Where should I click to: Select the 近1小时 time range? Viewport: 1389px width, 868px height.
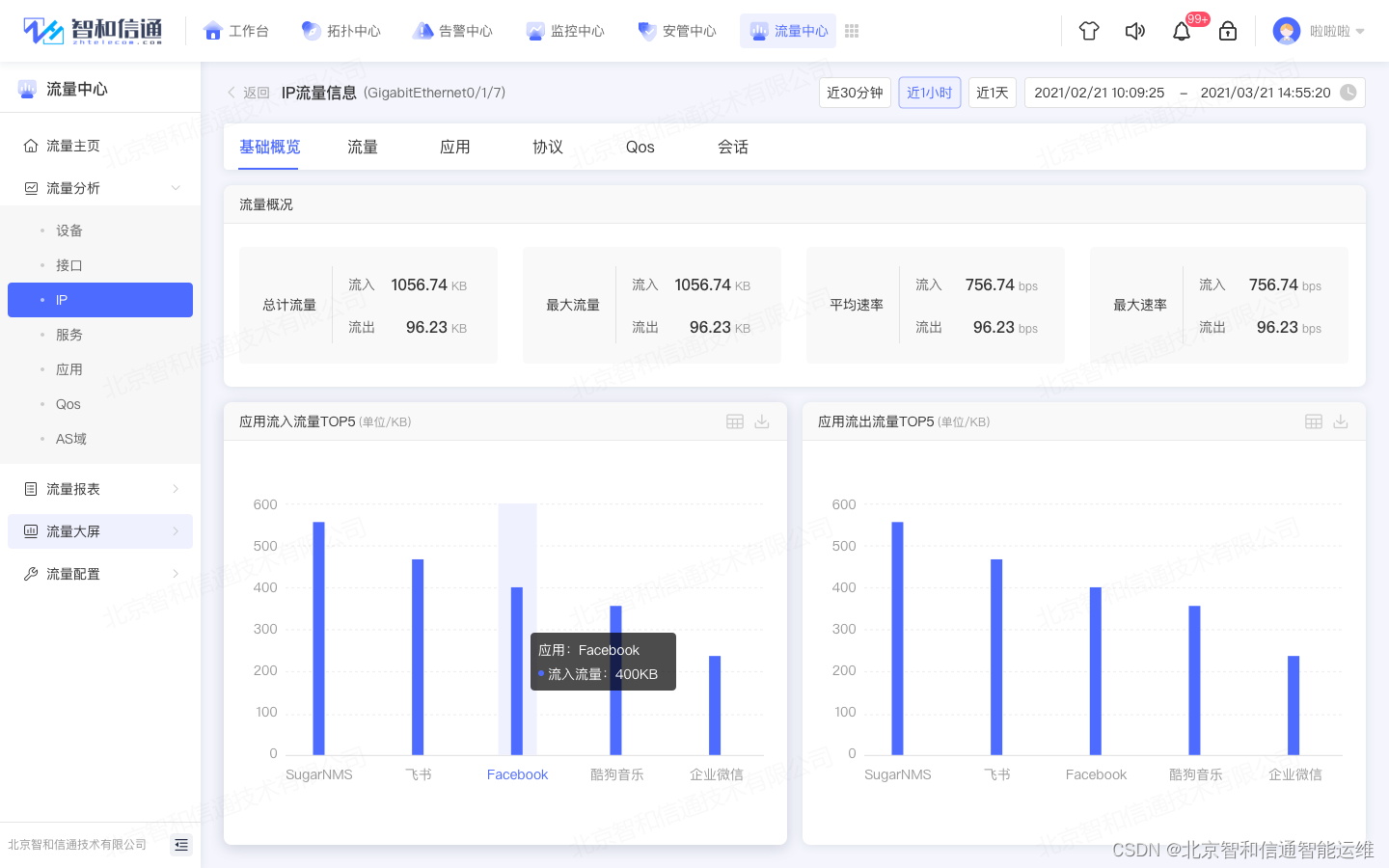click(930, 93)
